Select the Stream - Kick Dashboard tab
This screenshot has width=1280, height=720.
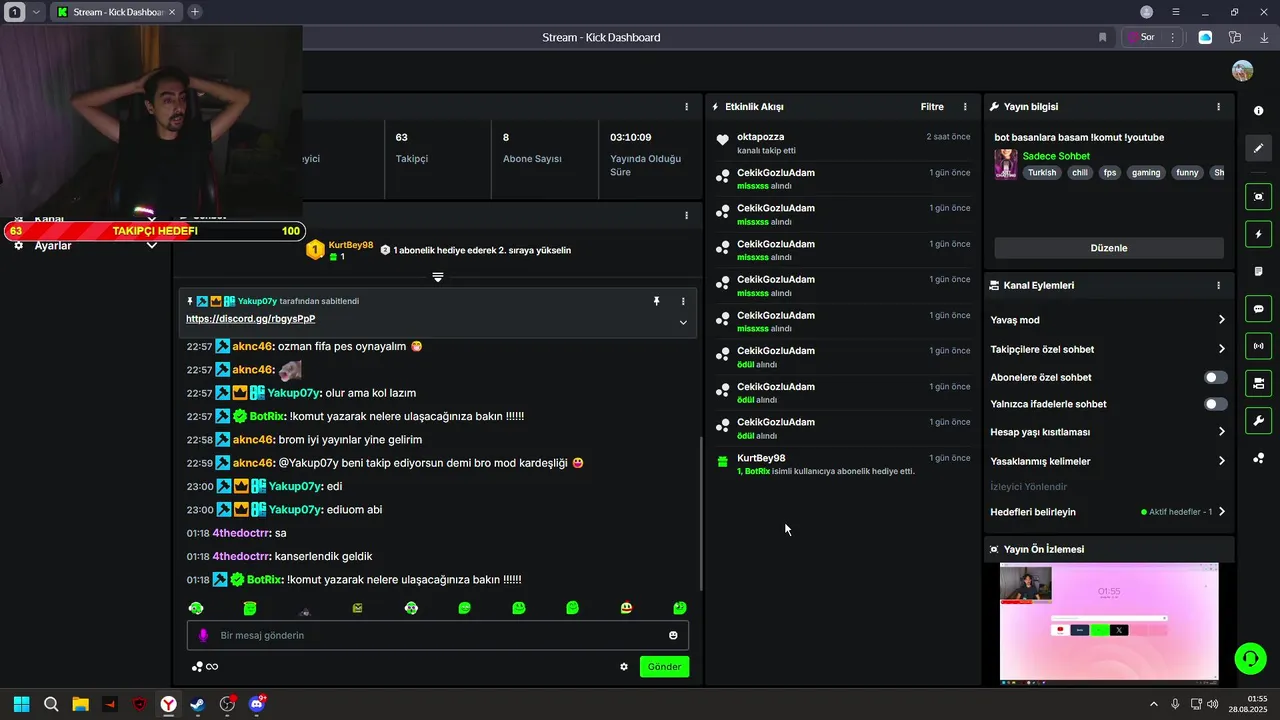[x=116, y=12]
